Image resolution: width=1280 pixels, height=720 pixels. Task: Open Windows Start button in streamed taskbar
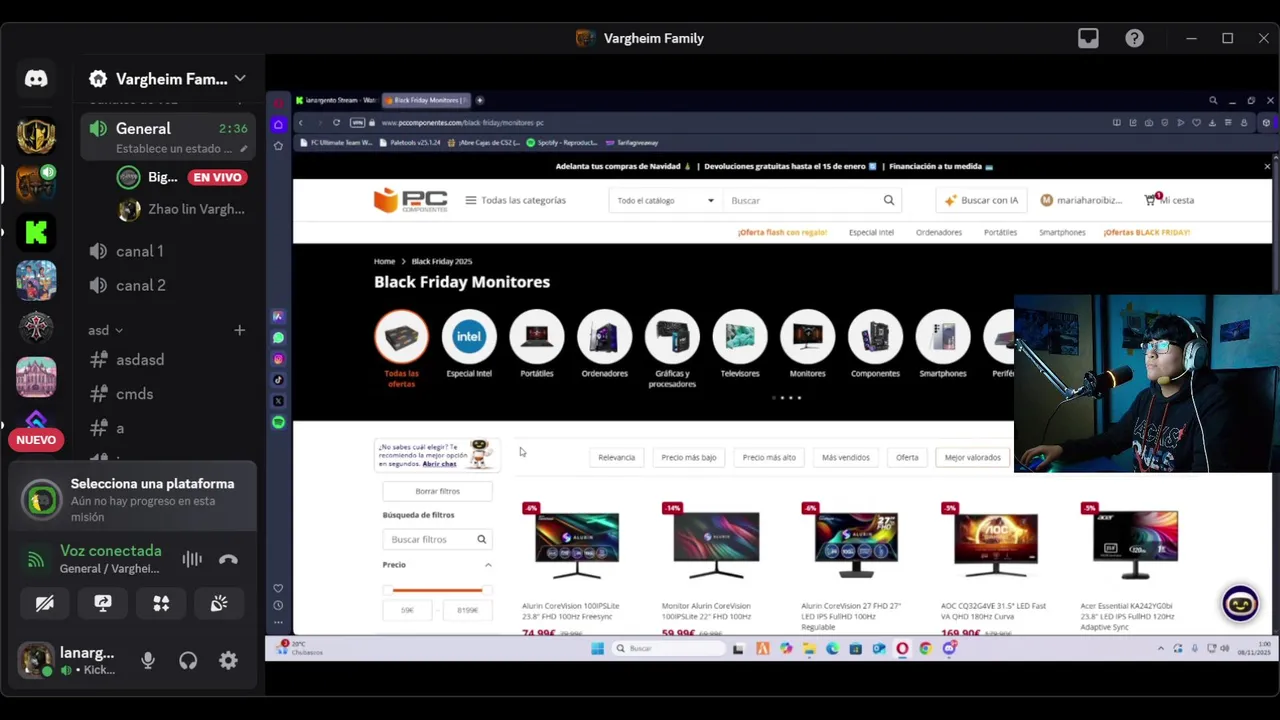pyautogui.click(x=597, y=648)
